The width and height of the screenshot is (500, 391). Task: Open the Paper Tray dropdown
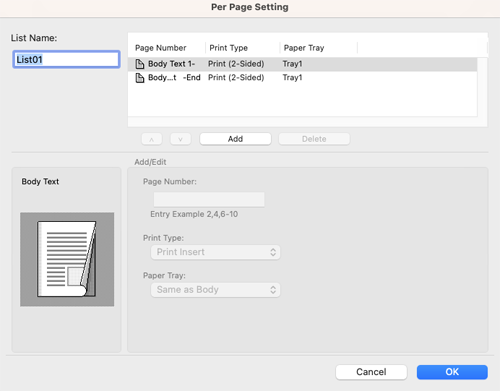click(x=215, y=290)
